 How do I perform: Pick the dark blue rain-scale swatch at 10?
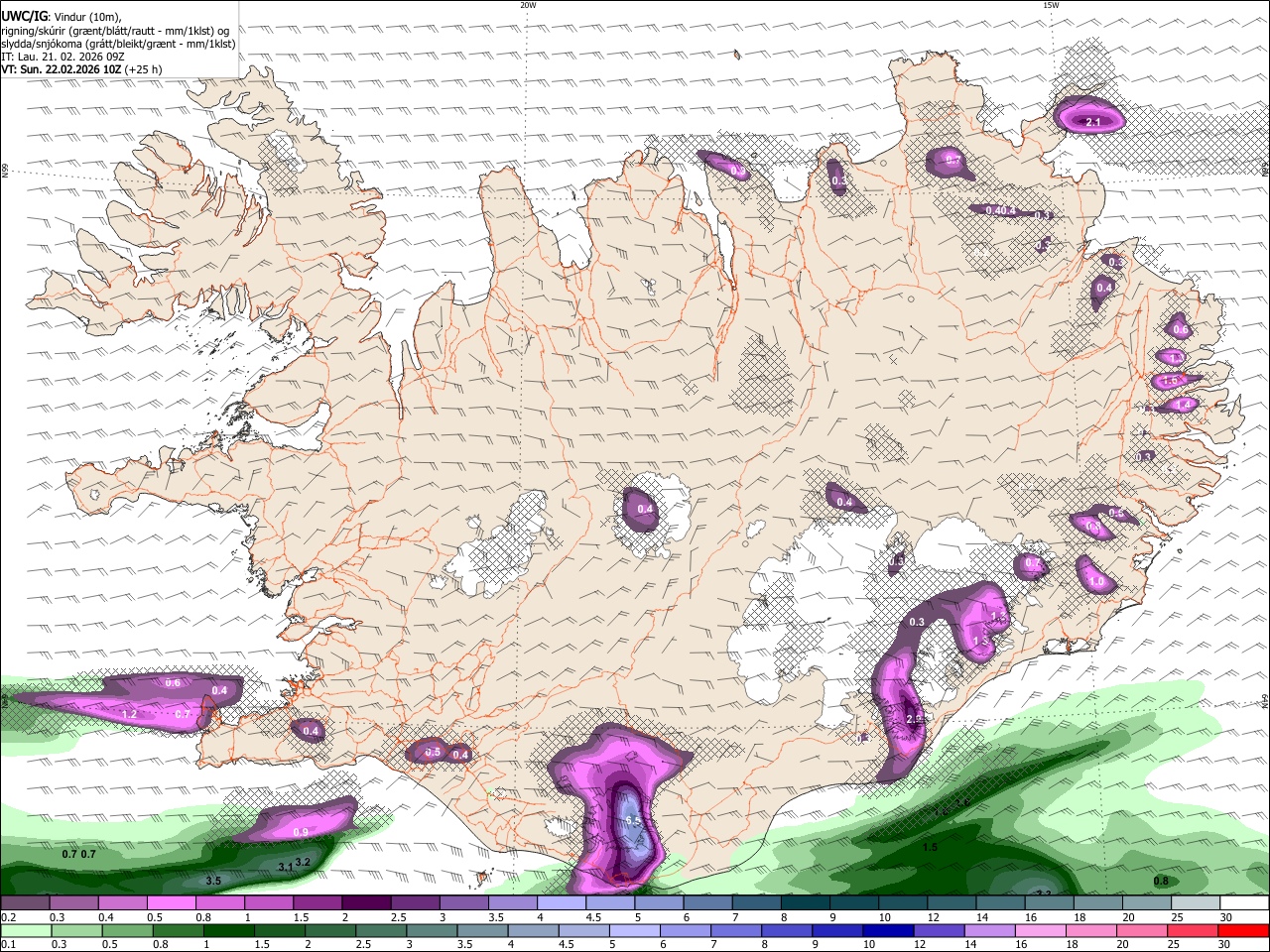tap(886, 931)
